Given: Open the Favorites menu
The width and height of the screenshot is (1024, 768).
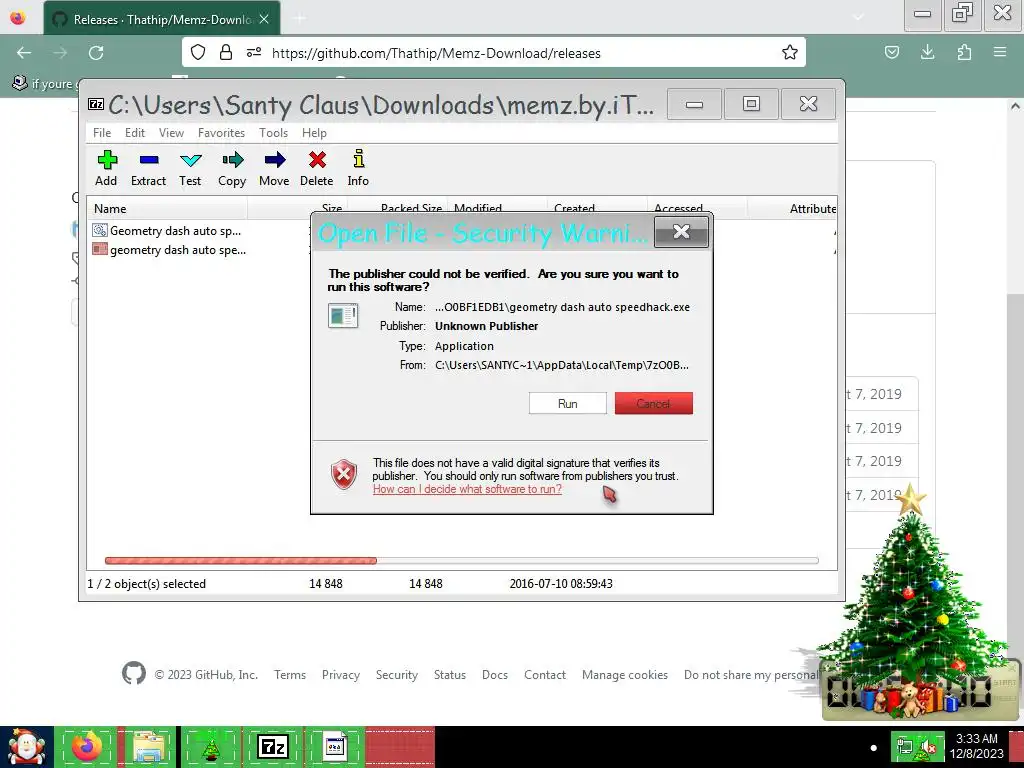Looking at the screenshot, I should 221,133.
